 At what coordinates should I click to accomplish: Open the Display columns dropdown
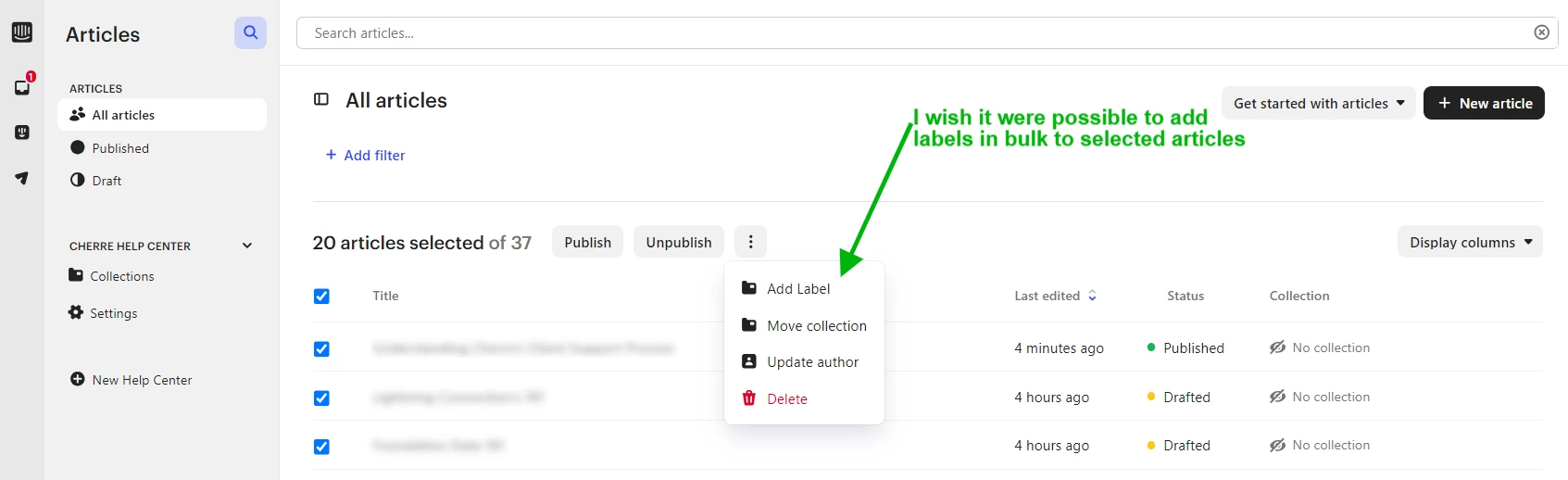1470,242
